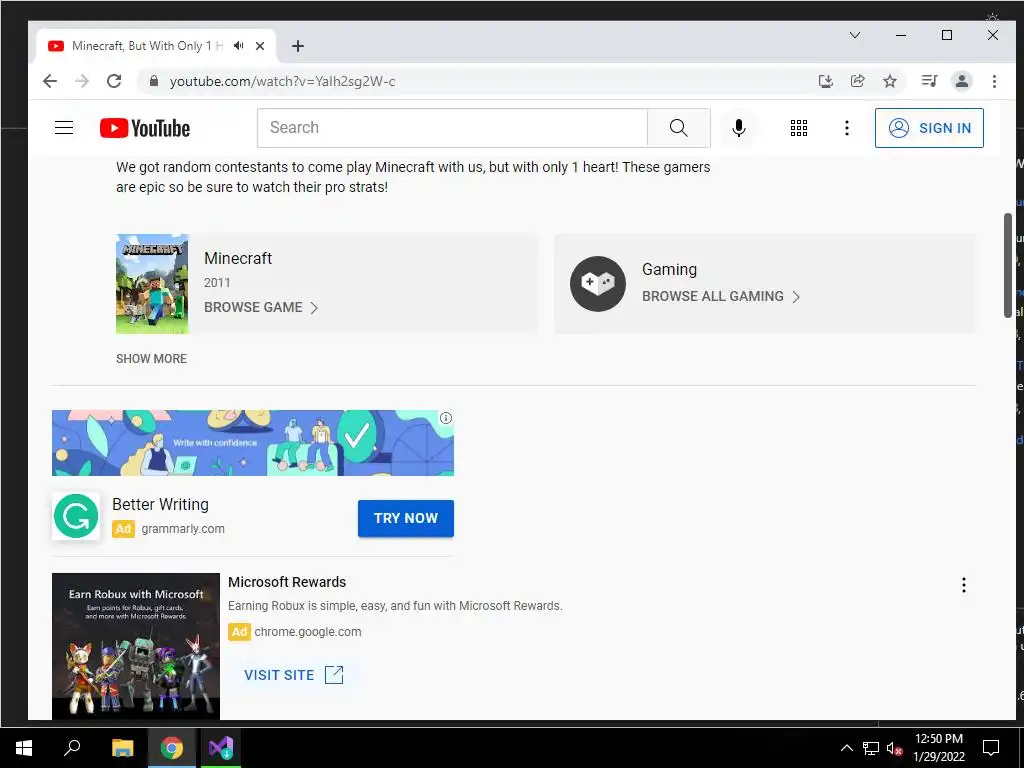Close the Minecraft video tab

260,46
